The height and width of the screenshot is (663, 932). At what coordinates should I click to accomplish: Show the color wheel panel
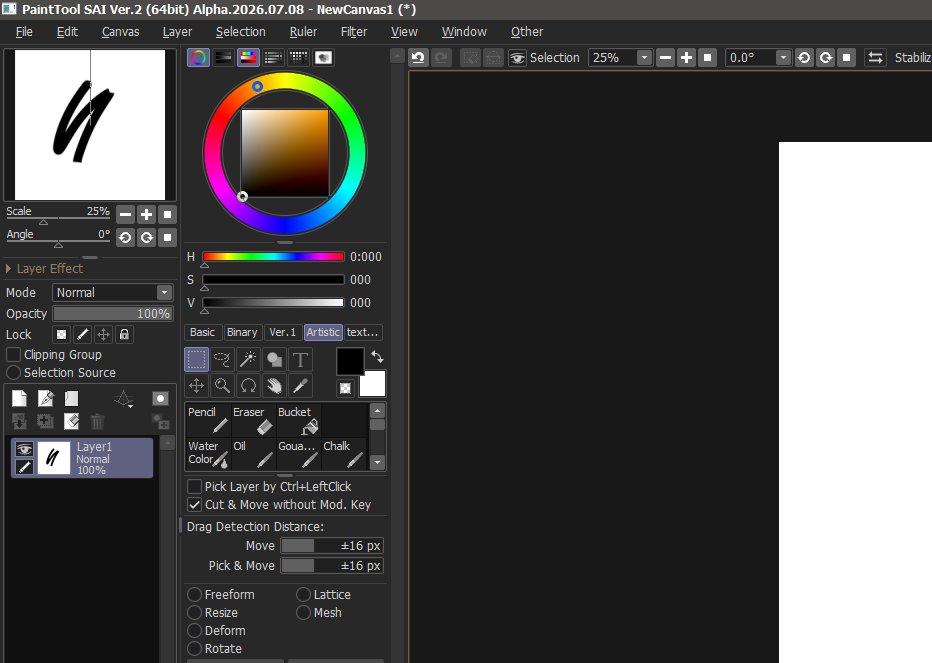click(x=199, y=58)
